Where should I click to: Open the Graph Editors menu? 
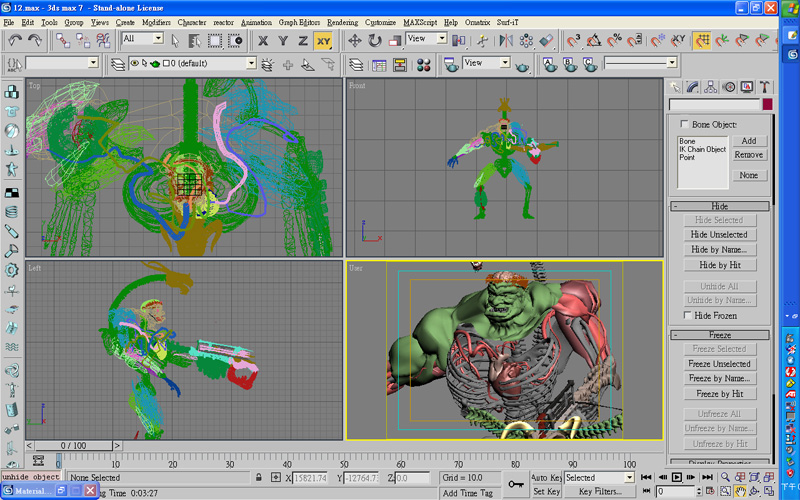click(x=299, y=22)
